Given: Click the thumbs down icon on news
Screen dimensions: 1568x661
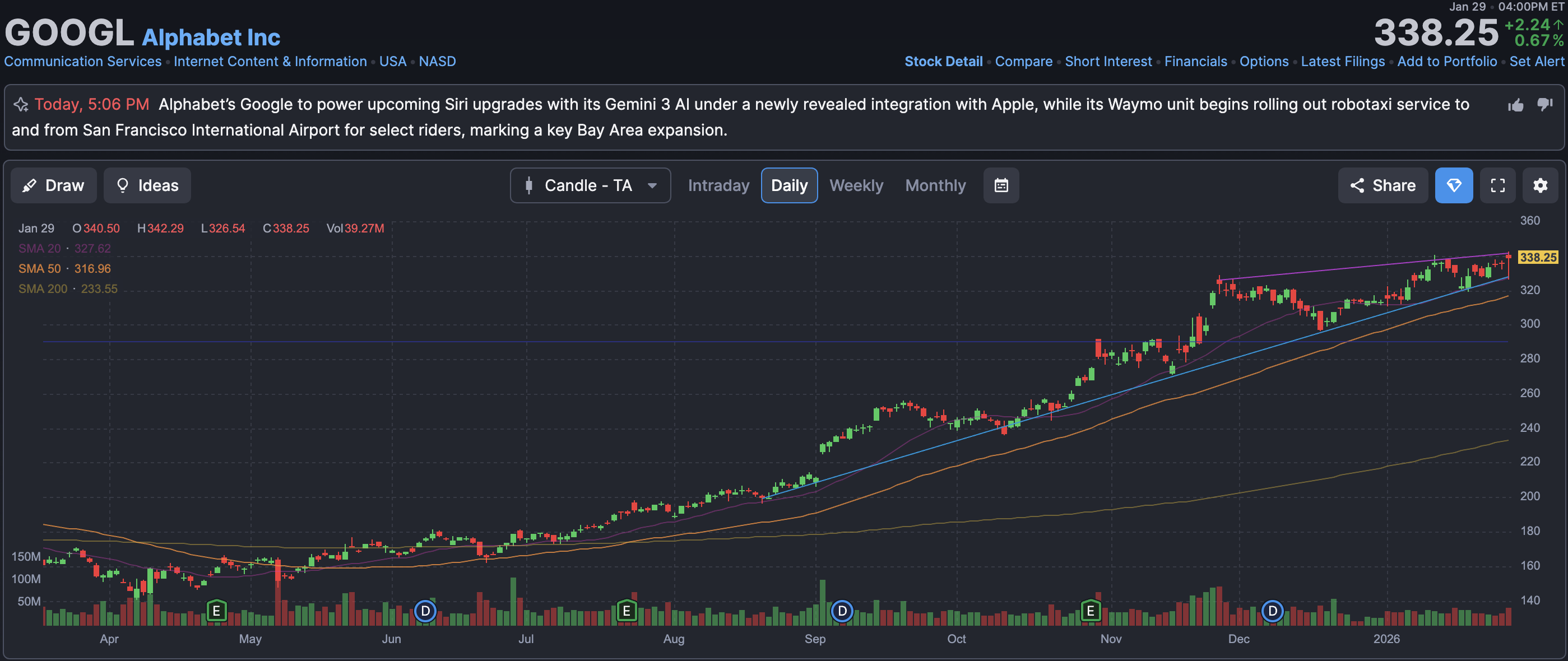Looking at the screenshot, I should pos(1545,104).
